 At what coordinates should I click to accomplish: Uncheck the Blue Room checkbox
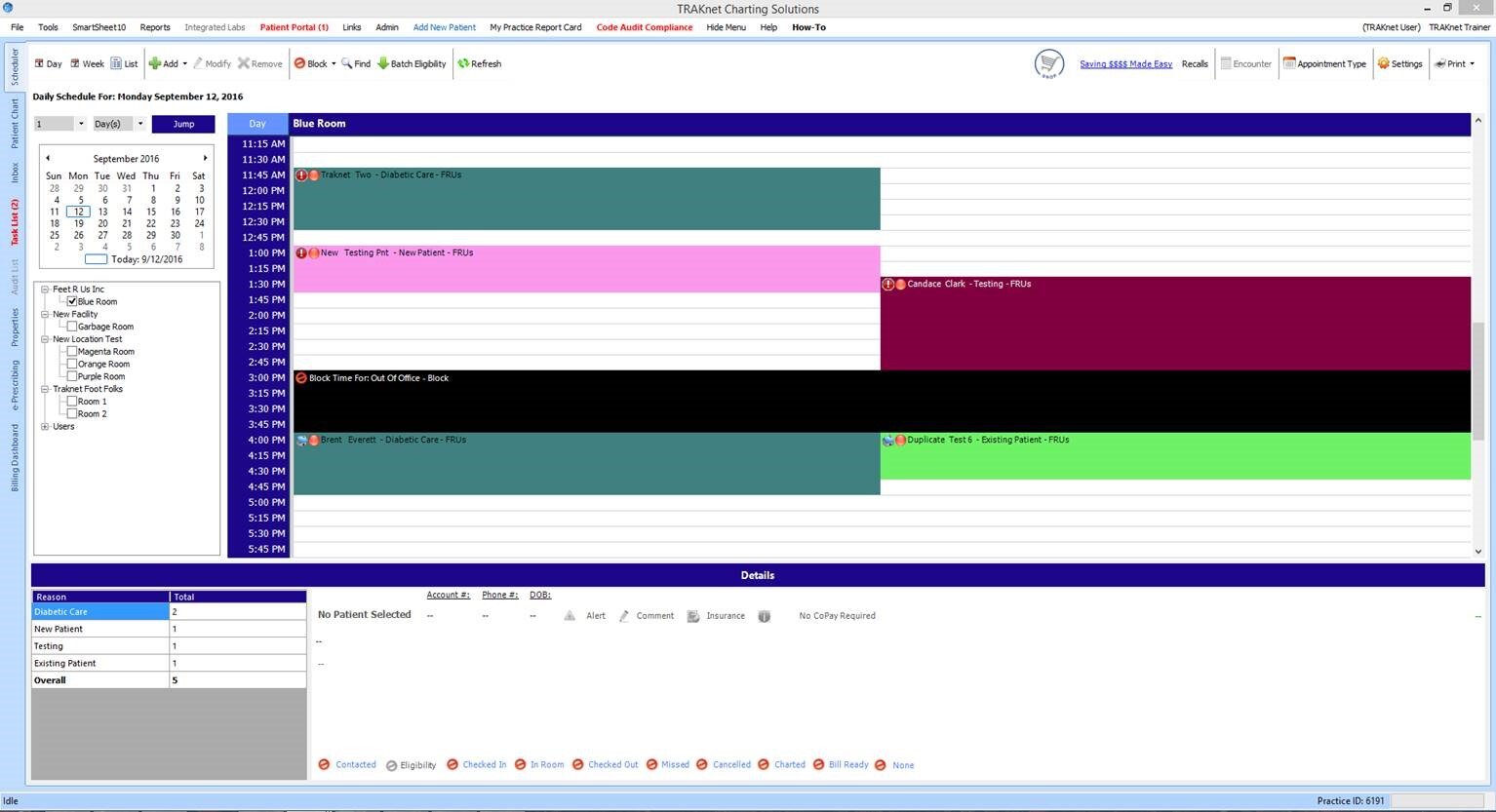(x=72, y=301)
